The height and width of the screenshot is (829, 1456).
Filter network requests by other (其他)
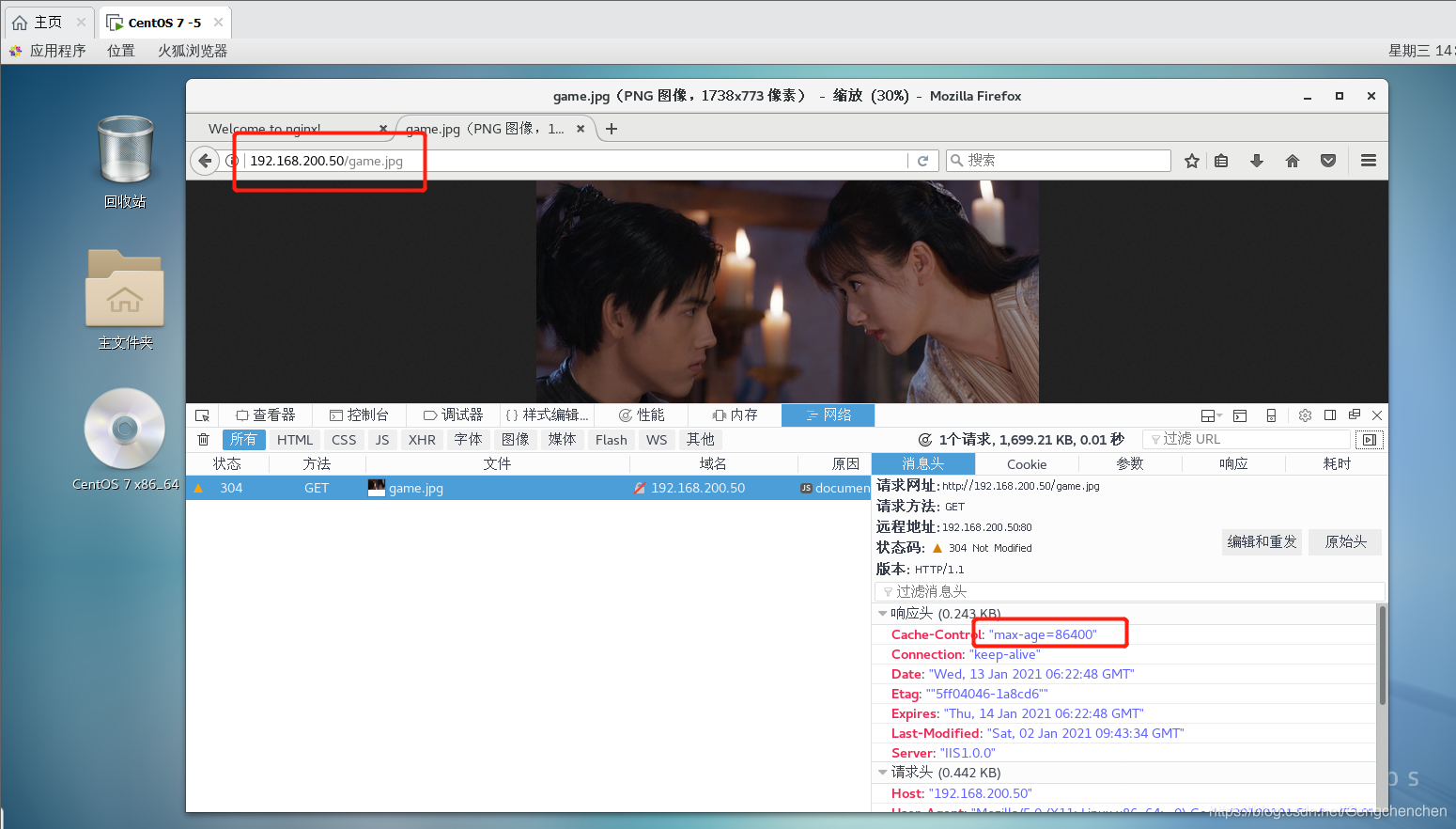[700, 440]
